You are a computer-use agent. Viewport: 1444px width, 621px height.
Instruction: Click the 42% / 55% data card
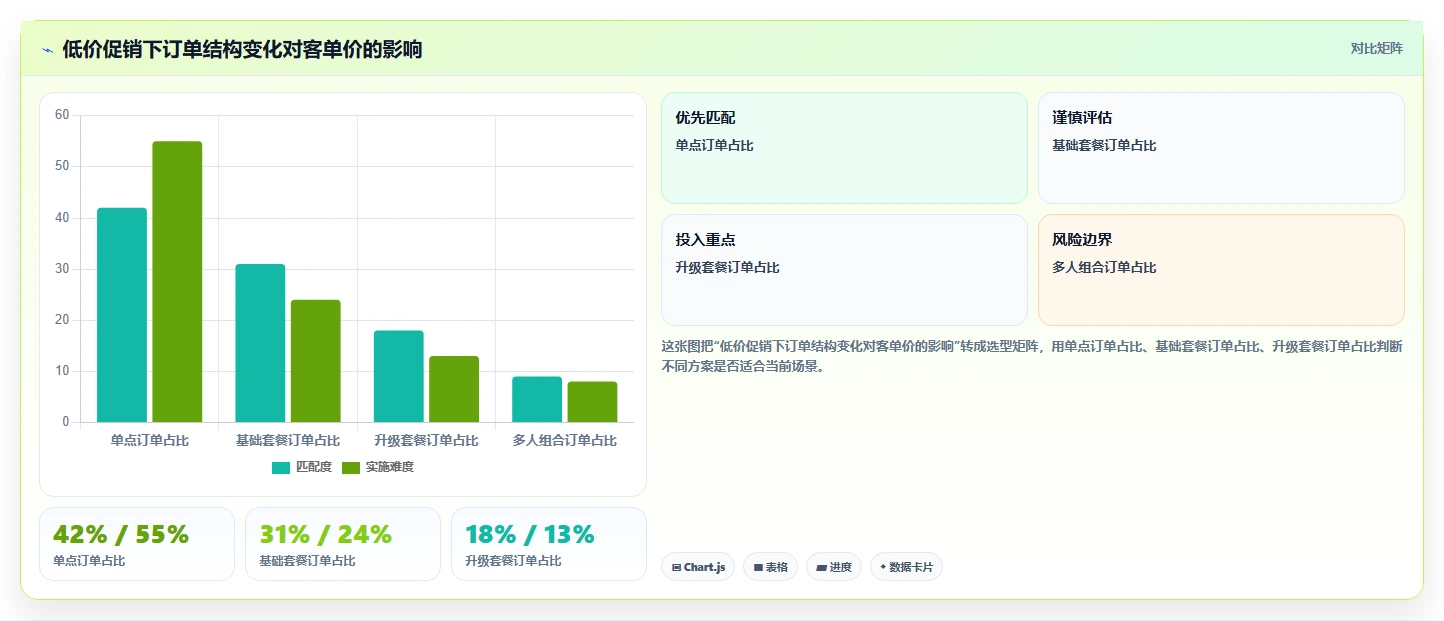[x=137, y=544]
